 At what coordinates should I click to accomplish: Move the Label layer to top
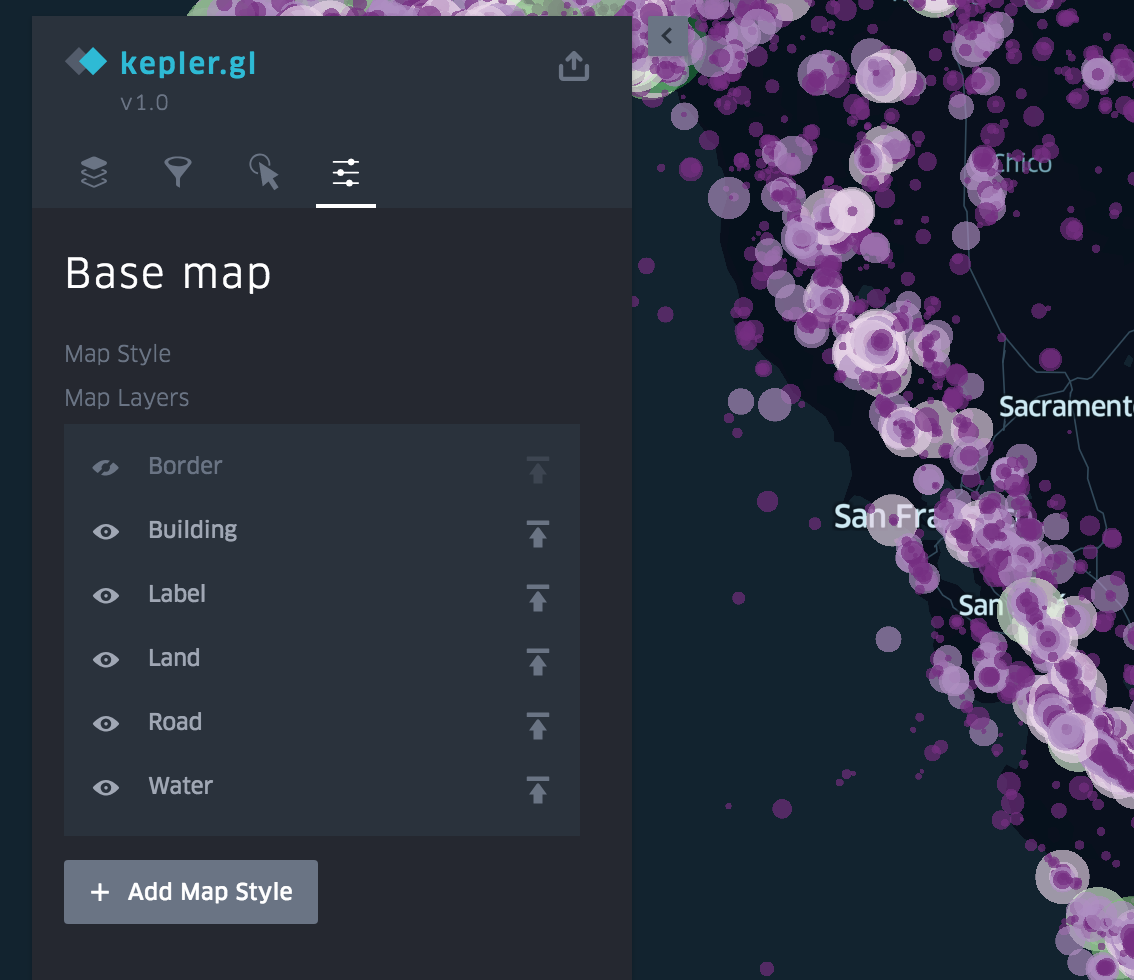click(537, 598)
